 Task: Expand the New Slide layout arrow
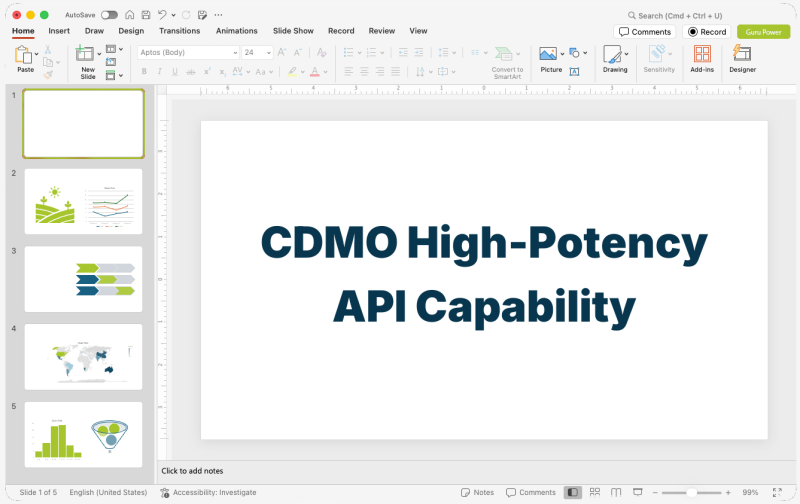[x=99, y=54]
